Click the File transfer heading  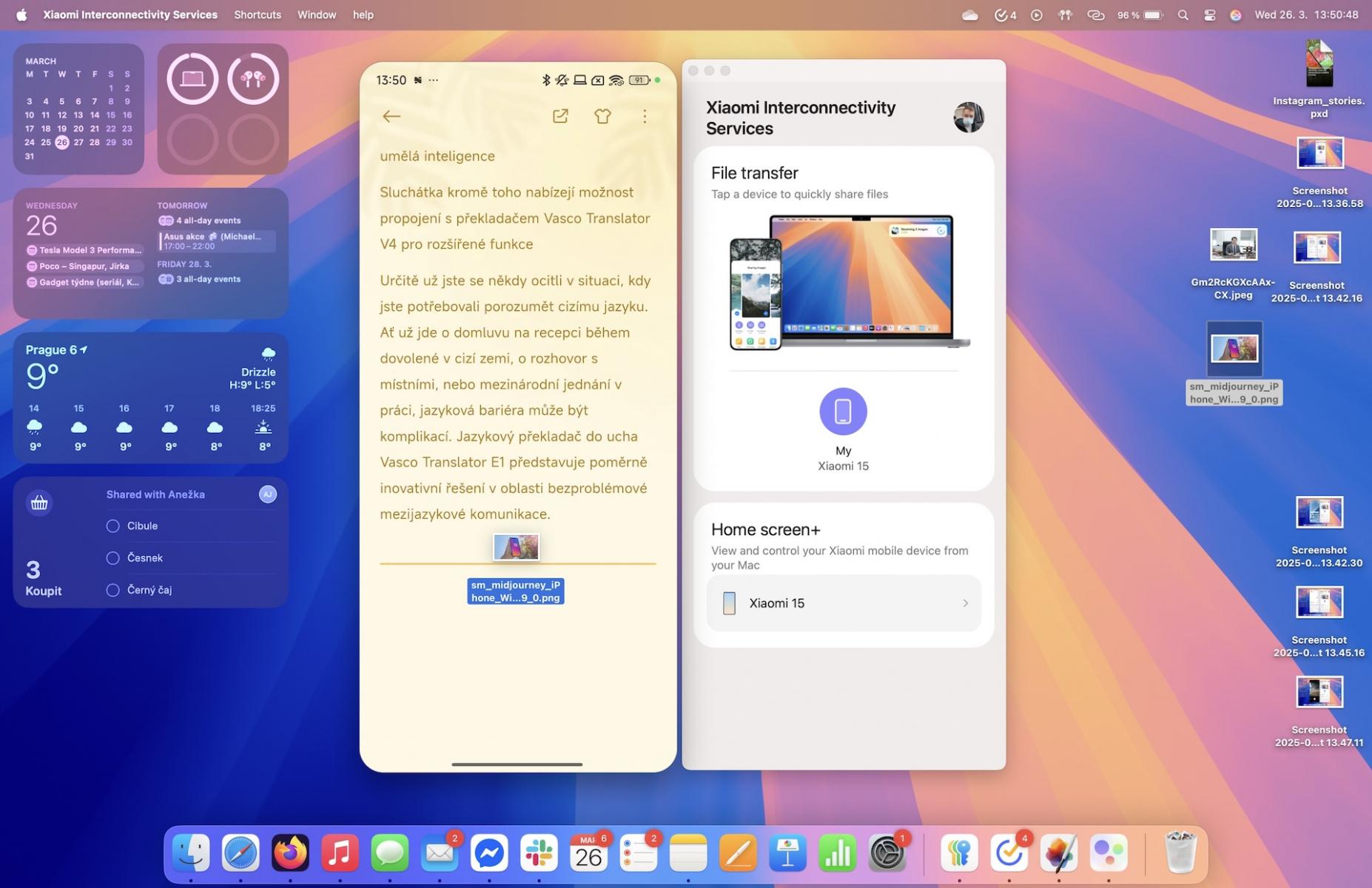(x=754, y=173)
